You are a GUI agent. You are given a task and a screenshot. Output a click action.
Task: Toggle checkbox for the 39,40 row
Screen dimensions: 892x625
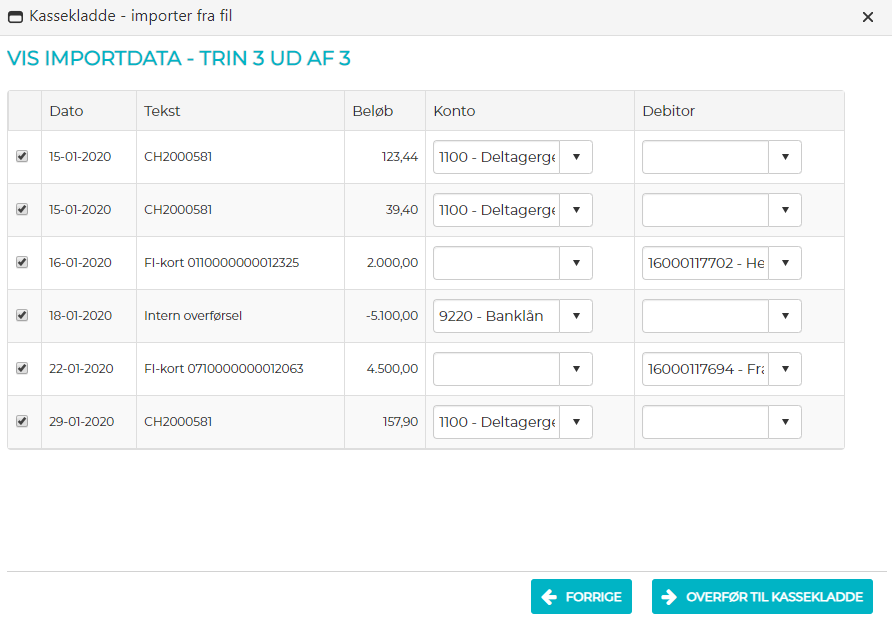coord(22,210)
